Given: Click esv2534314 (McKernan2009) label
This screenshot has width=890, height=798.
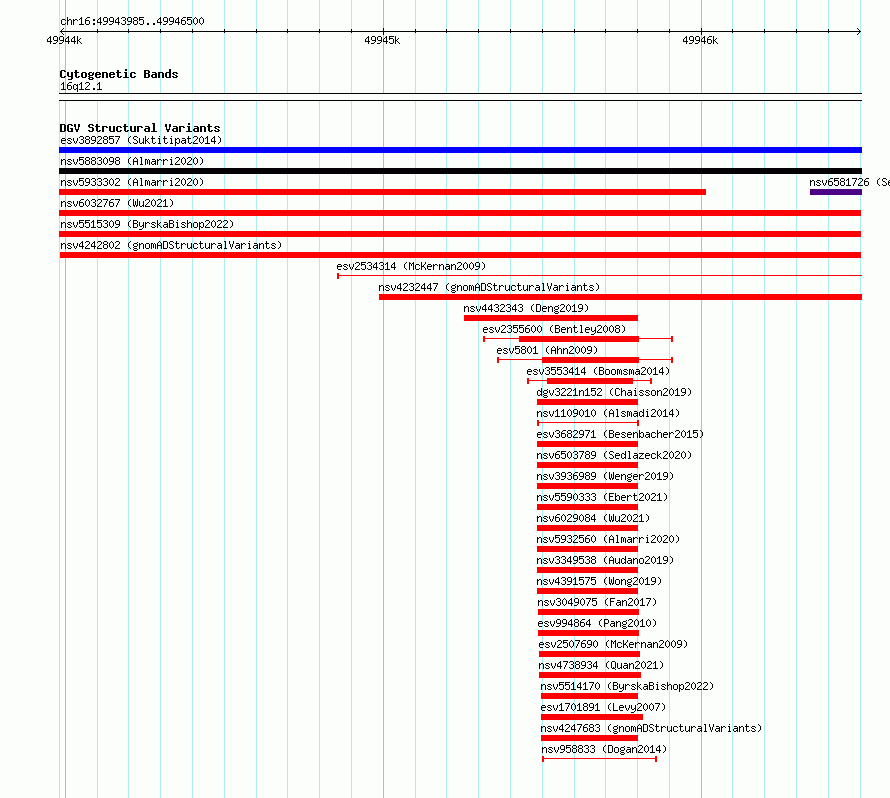Looking at the screenshot, I should [x=411, y=266].
